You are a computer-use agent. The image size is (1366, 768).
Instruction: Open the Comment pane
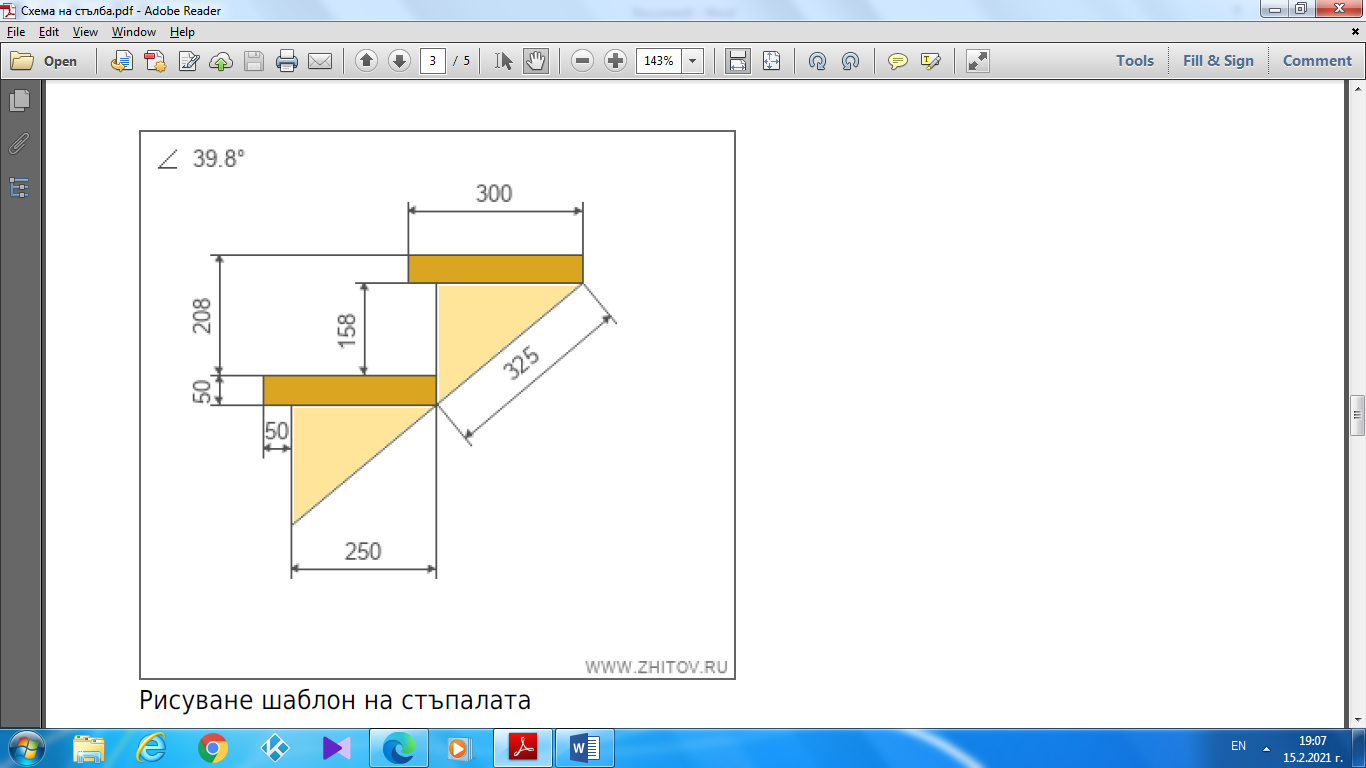point(1317,61)
